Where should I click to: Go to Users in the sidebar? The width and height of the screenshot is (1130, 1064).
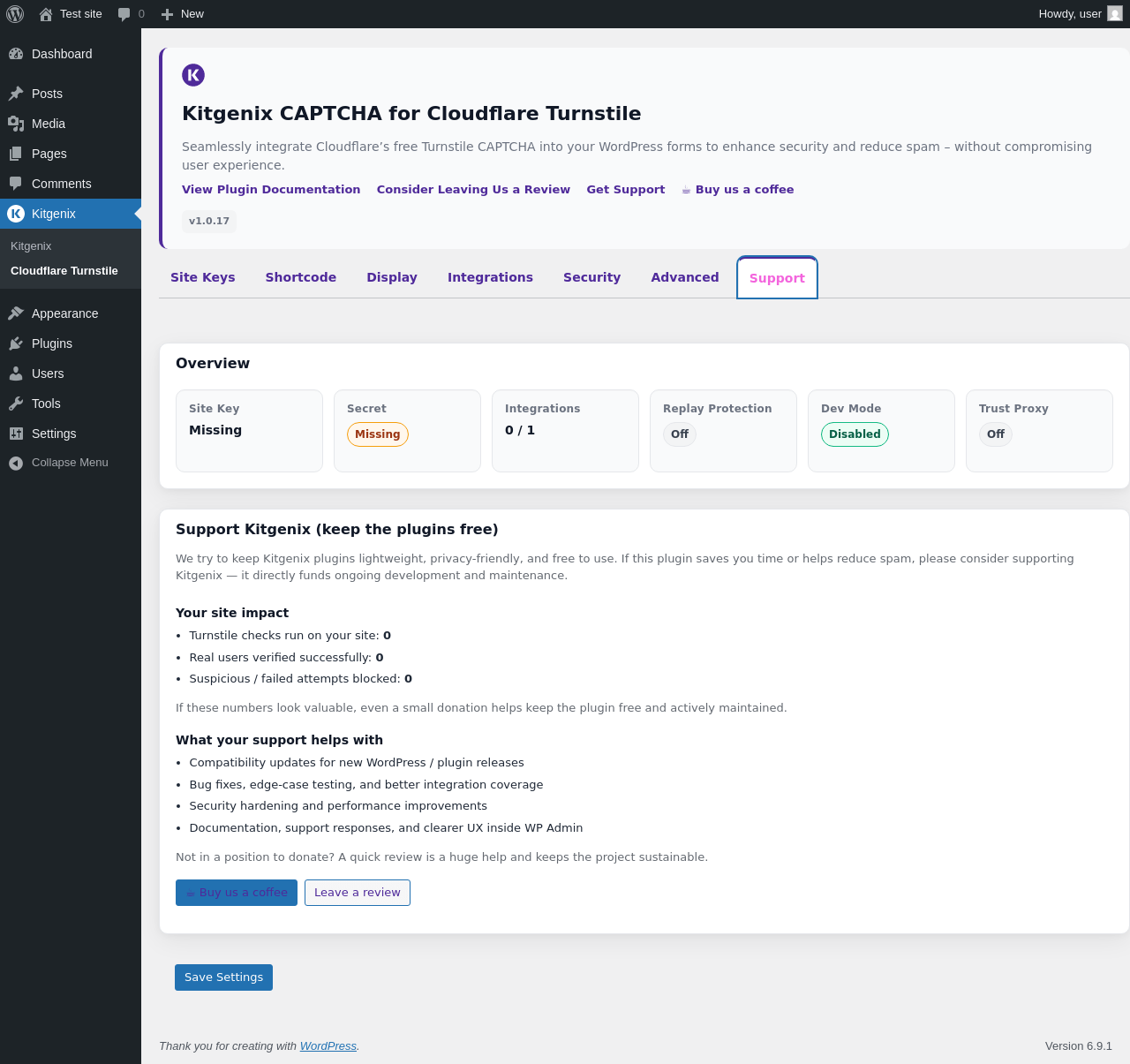[x=71, y=374]
